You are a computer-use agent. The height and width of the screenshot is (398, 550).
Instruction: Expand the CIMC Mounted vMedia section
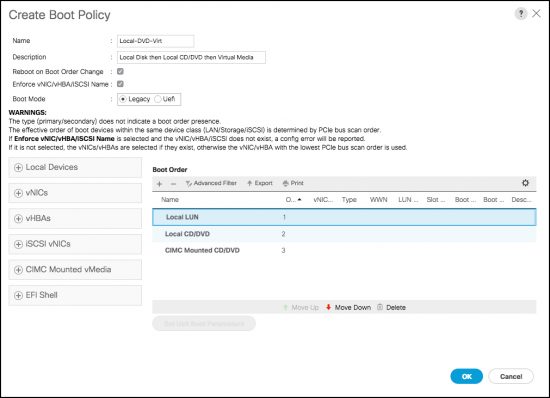[75, 270]
